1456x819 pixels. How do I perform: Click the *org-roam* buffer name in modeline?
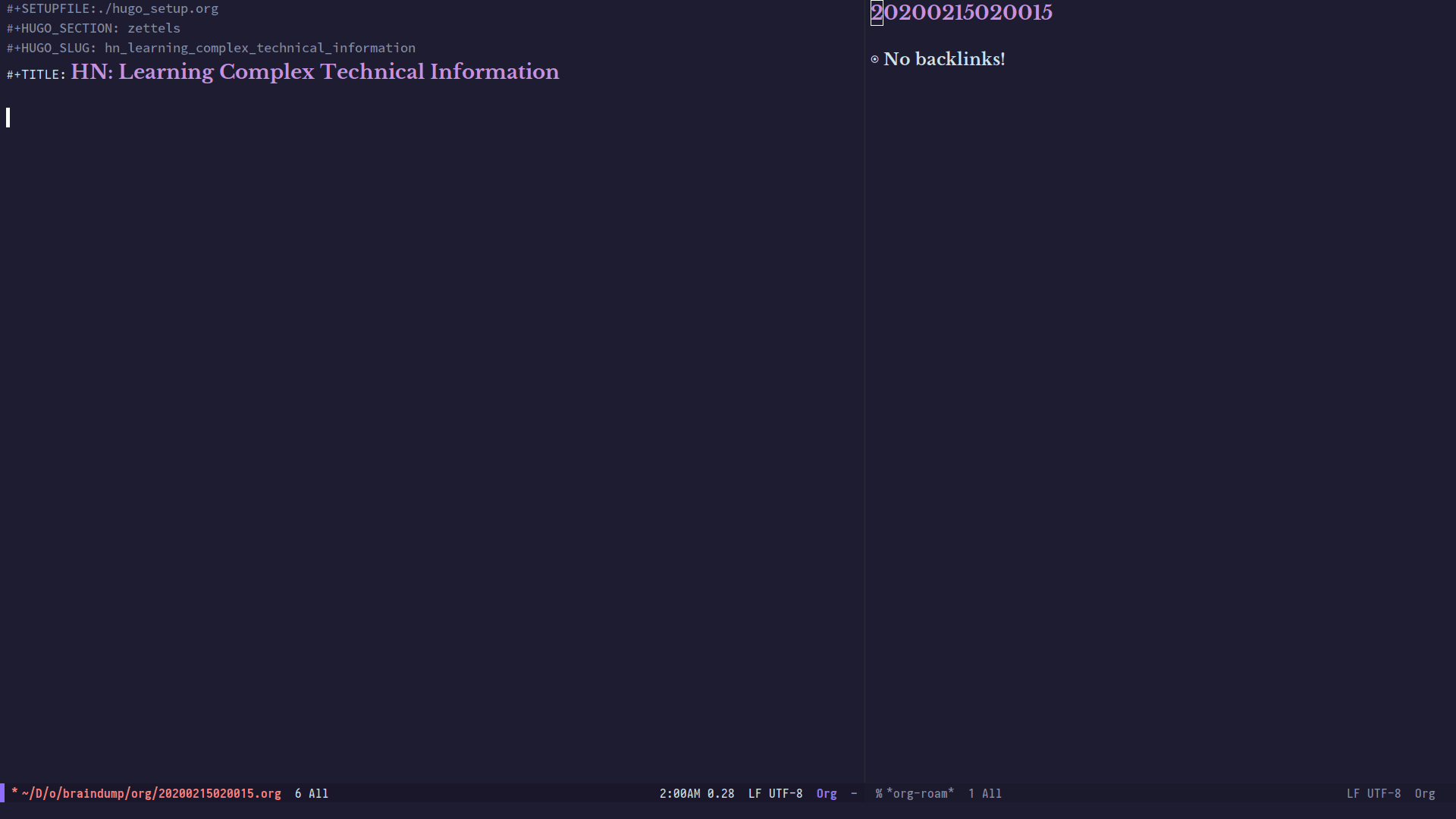coord(920,793)
